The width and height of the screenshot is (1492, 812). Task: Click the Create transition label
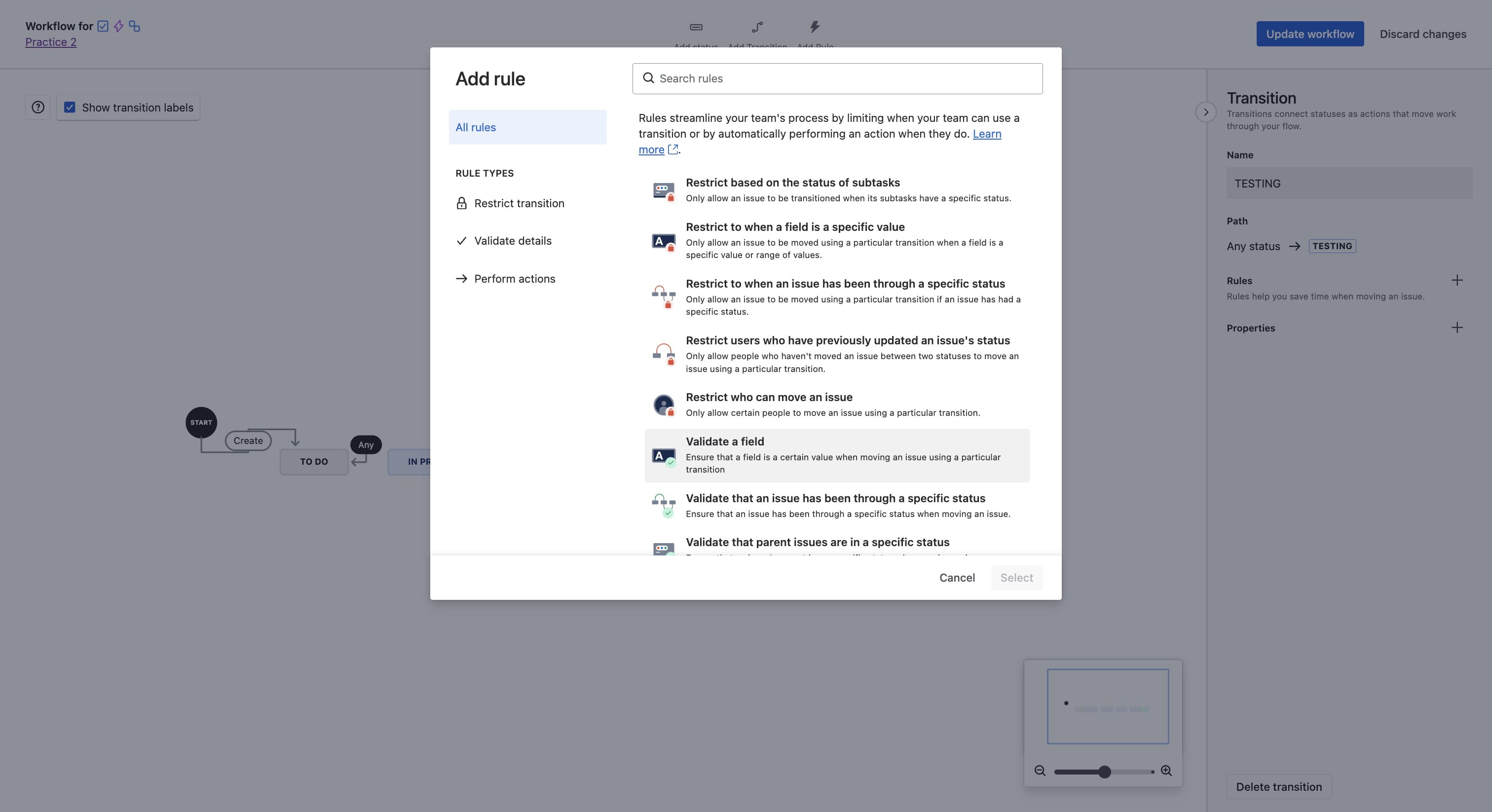coord(248,441)
